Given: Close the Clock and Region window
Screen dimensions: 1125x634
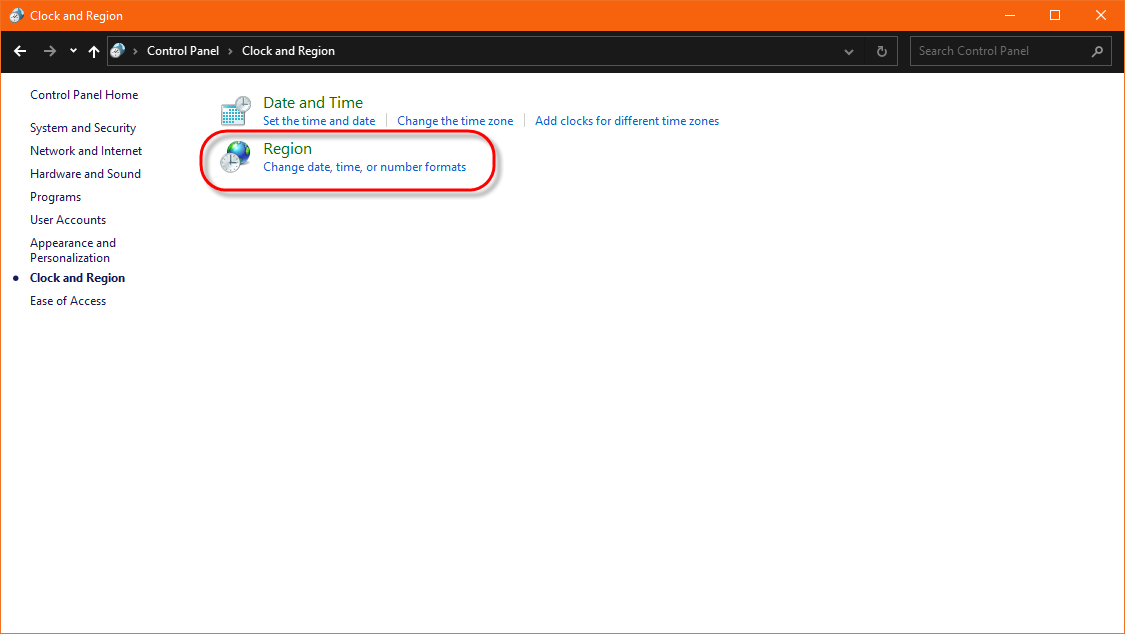Looking at the screenshot, I should (x=1101, y=15).
